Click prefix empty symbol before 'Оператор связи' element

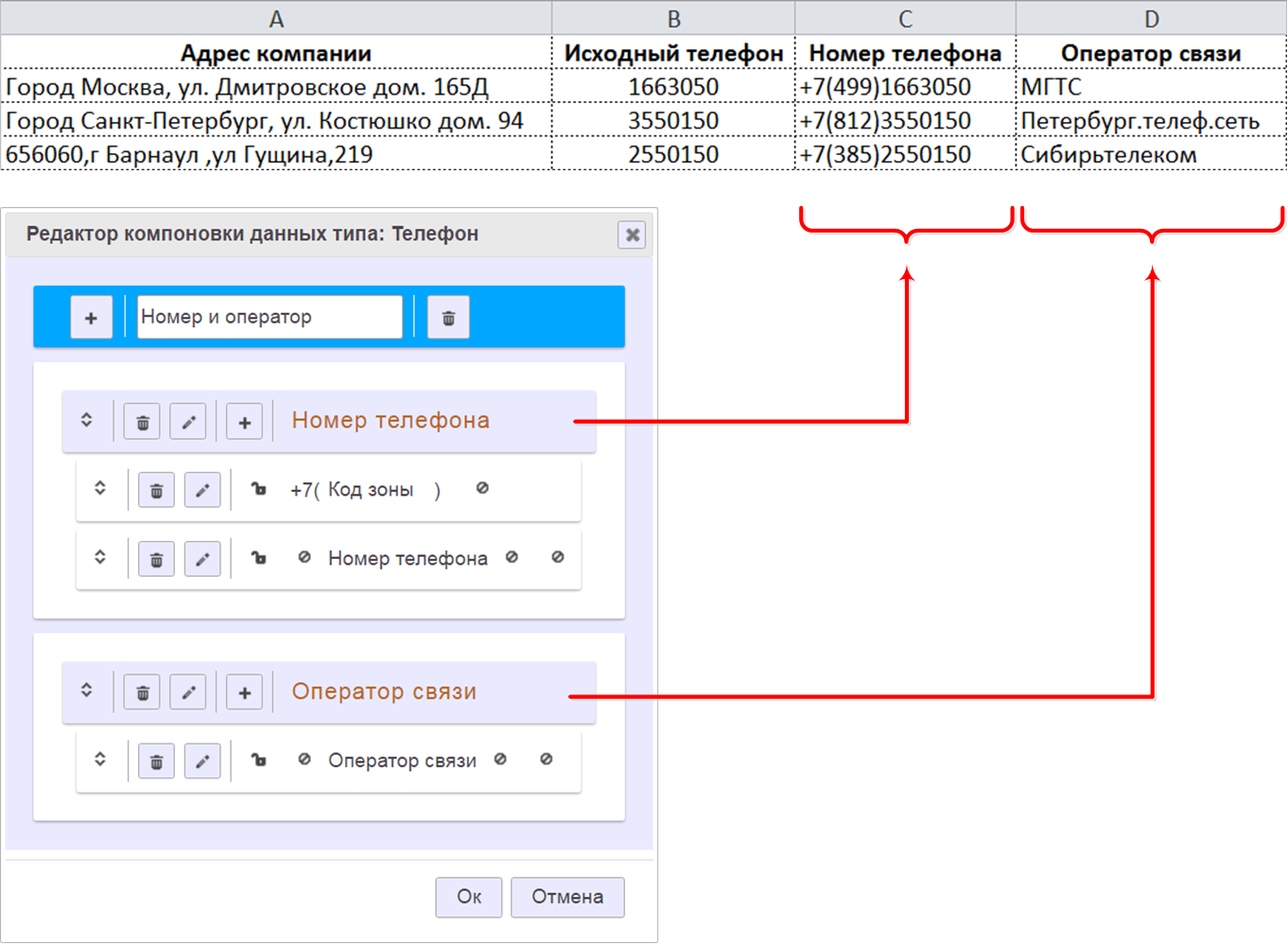pyautogui.click(x=305, y=759)
